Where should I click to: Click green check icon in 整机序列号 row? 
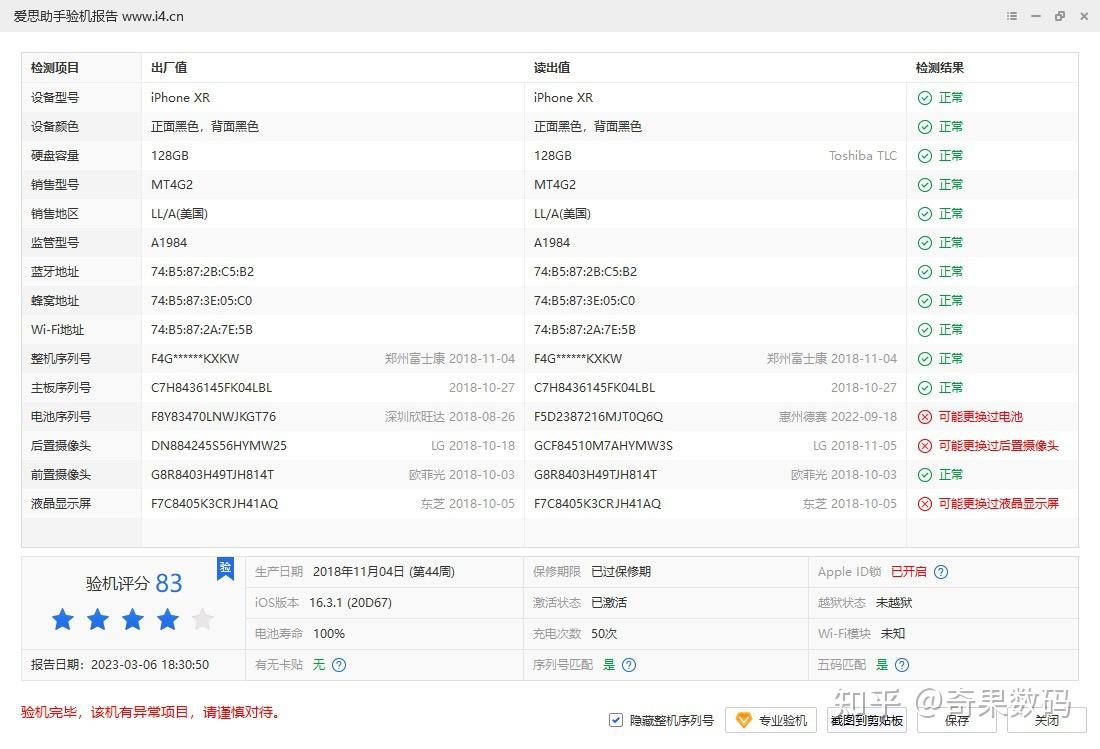point(925,358)
